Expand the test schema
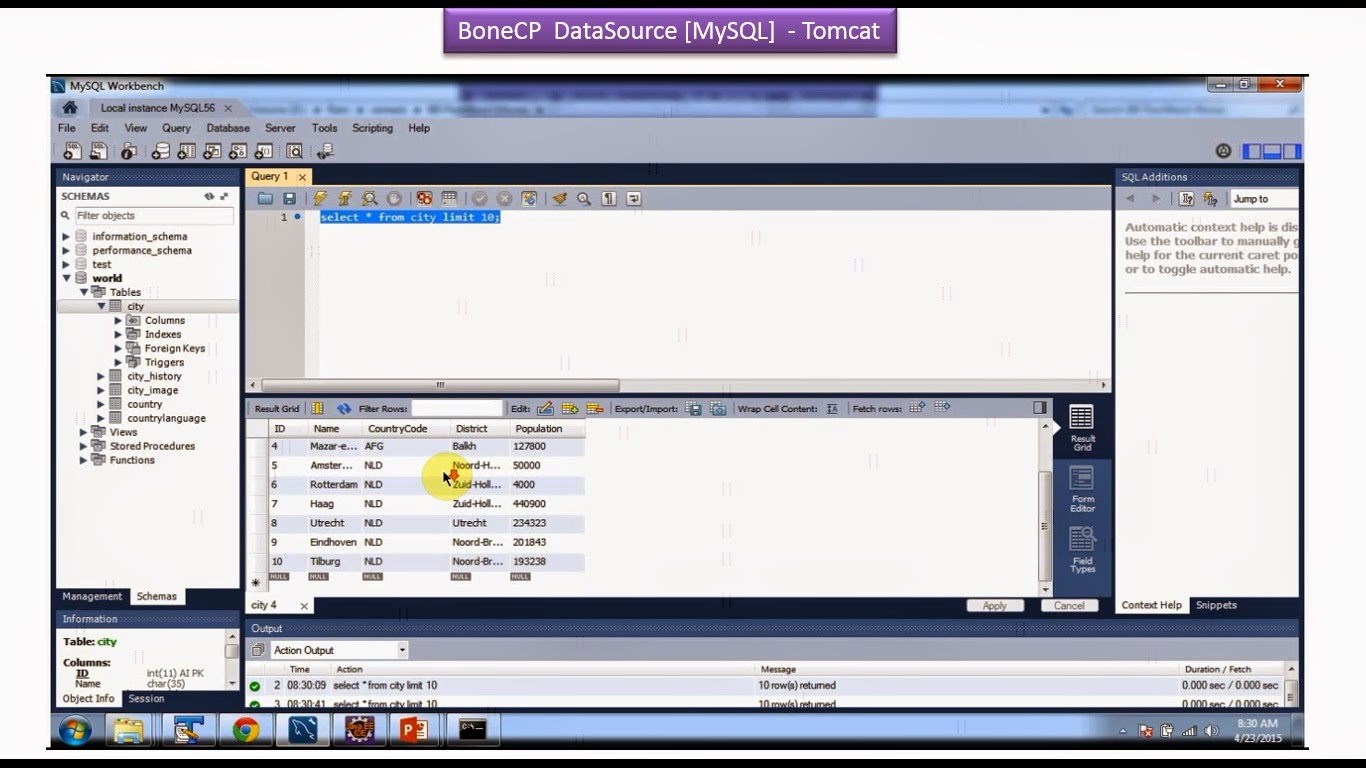 point(66,265)
